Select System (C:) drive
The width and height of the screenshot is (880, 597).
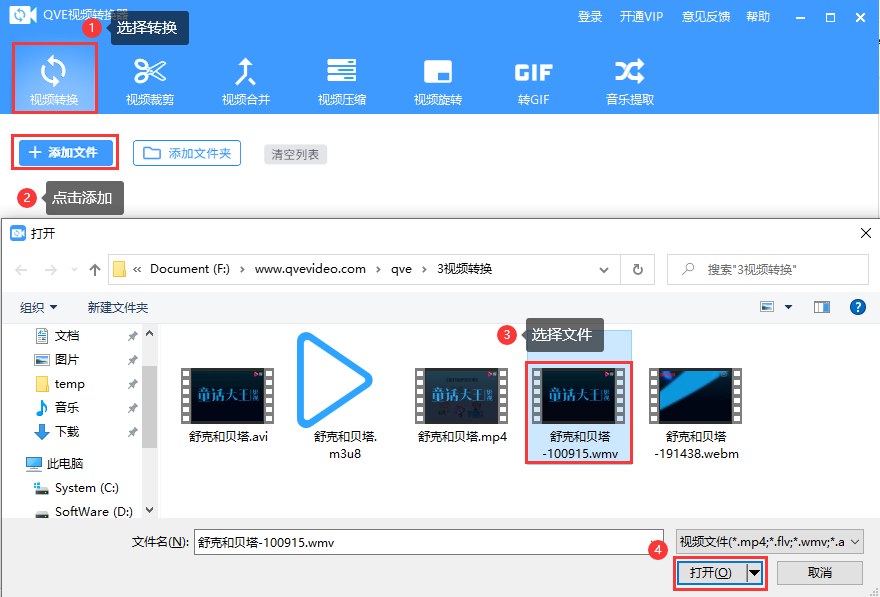(x=86, y=488)
